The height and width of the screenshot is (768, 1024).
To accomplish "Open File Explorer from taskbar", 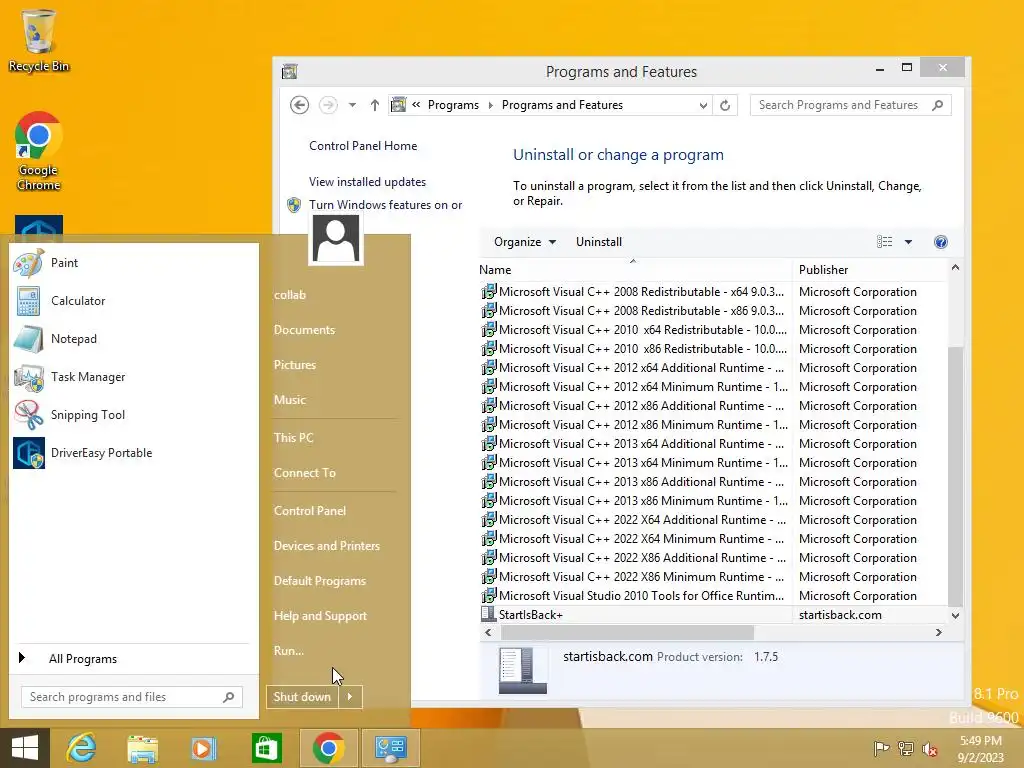I will (142, 748).
